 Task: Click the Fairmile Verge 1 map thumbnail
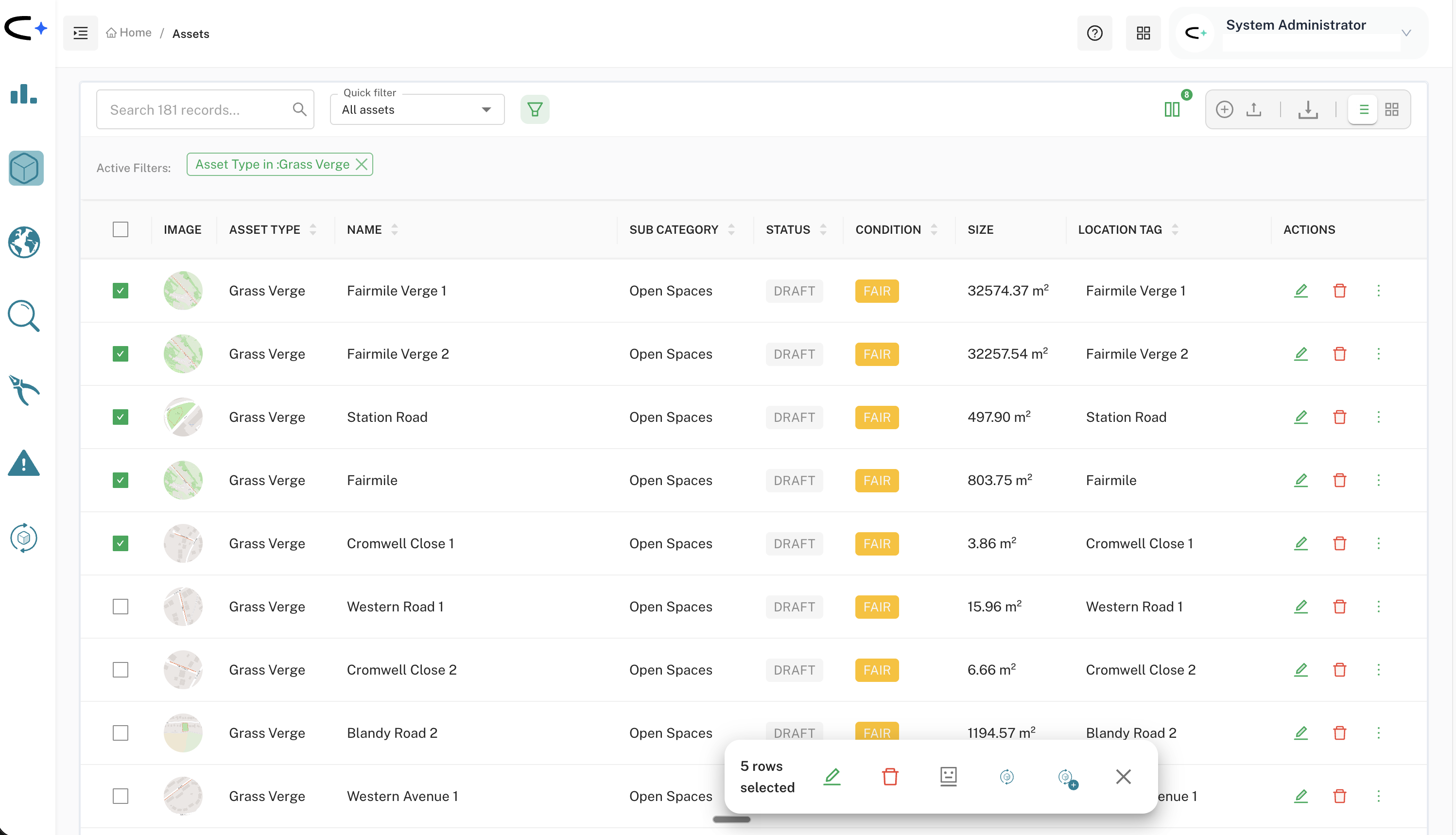pyautogui.click(x=183, y=291)
